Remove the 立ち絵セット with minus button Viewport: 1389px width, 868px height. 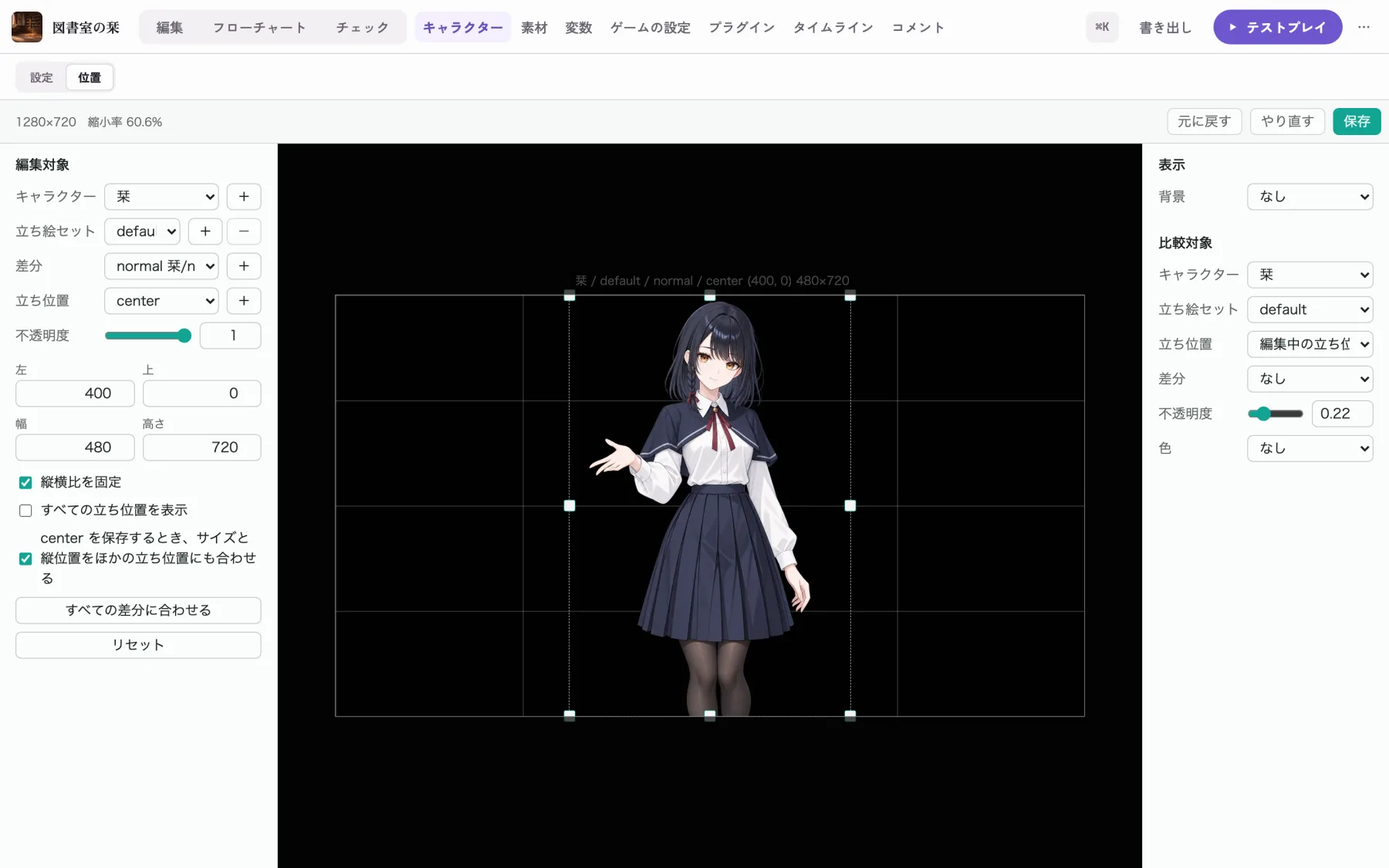(244, 231)
